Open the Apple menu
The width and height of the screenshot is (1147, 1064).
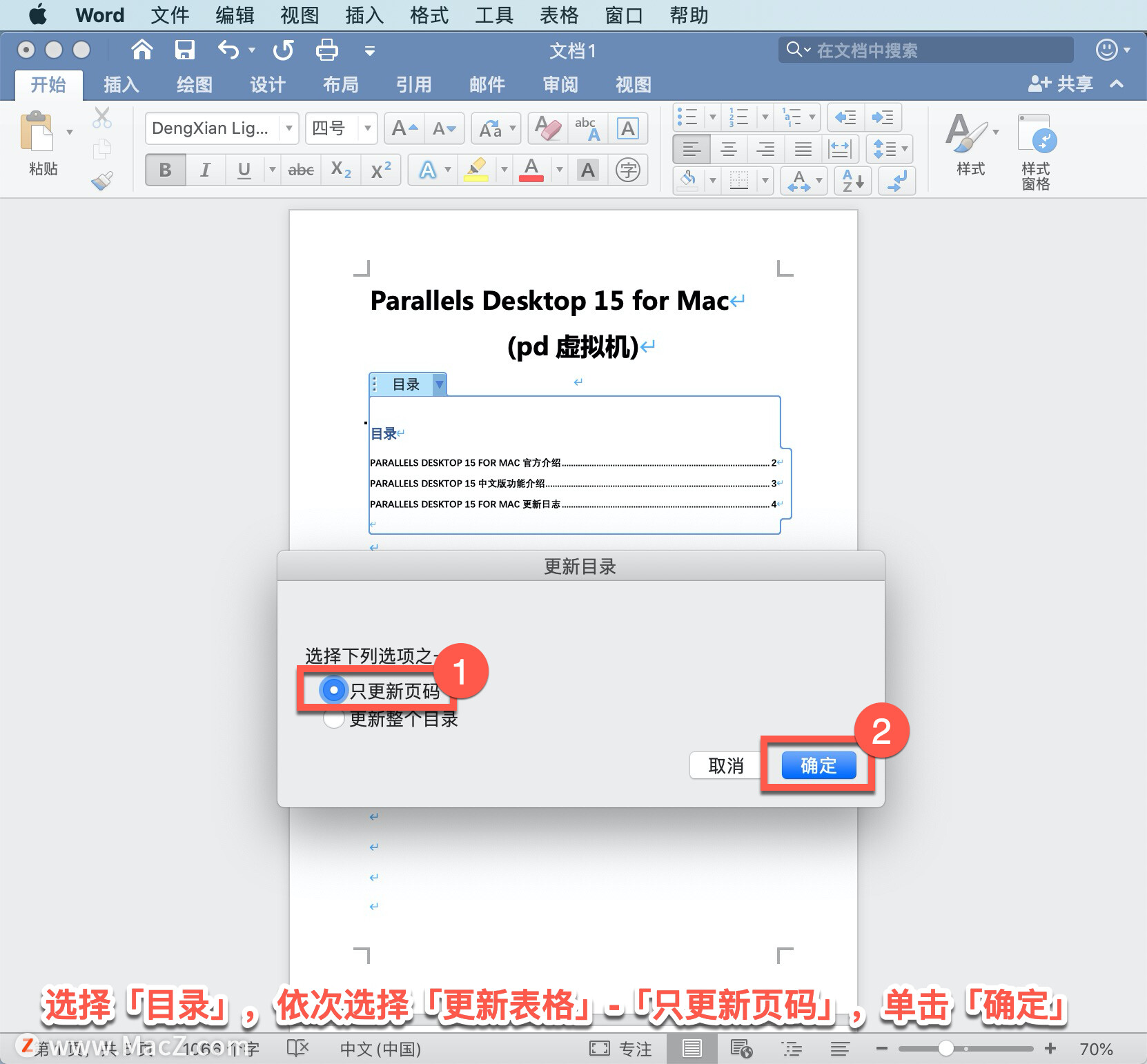pos(38,15)
